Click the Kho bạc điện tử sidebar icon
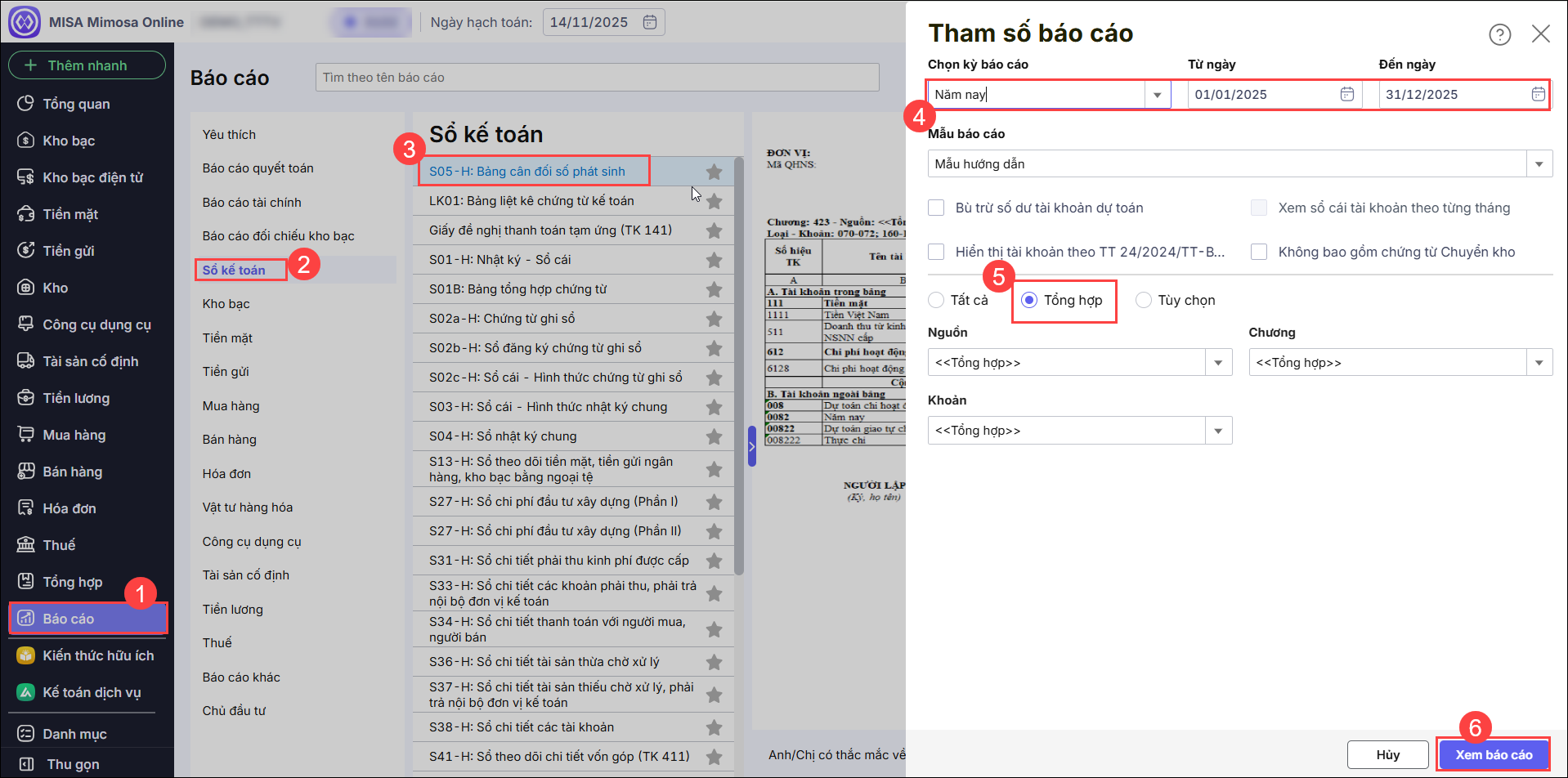 [x=26, y=177]
